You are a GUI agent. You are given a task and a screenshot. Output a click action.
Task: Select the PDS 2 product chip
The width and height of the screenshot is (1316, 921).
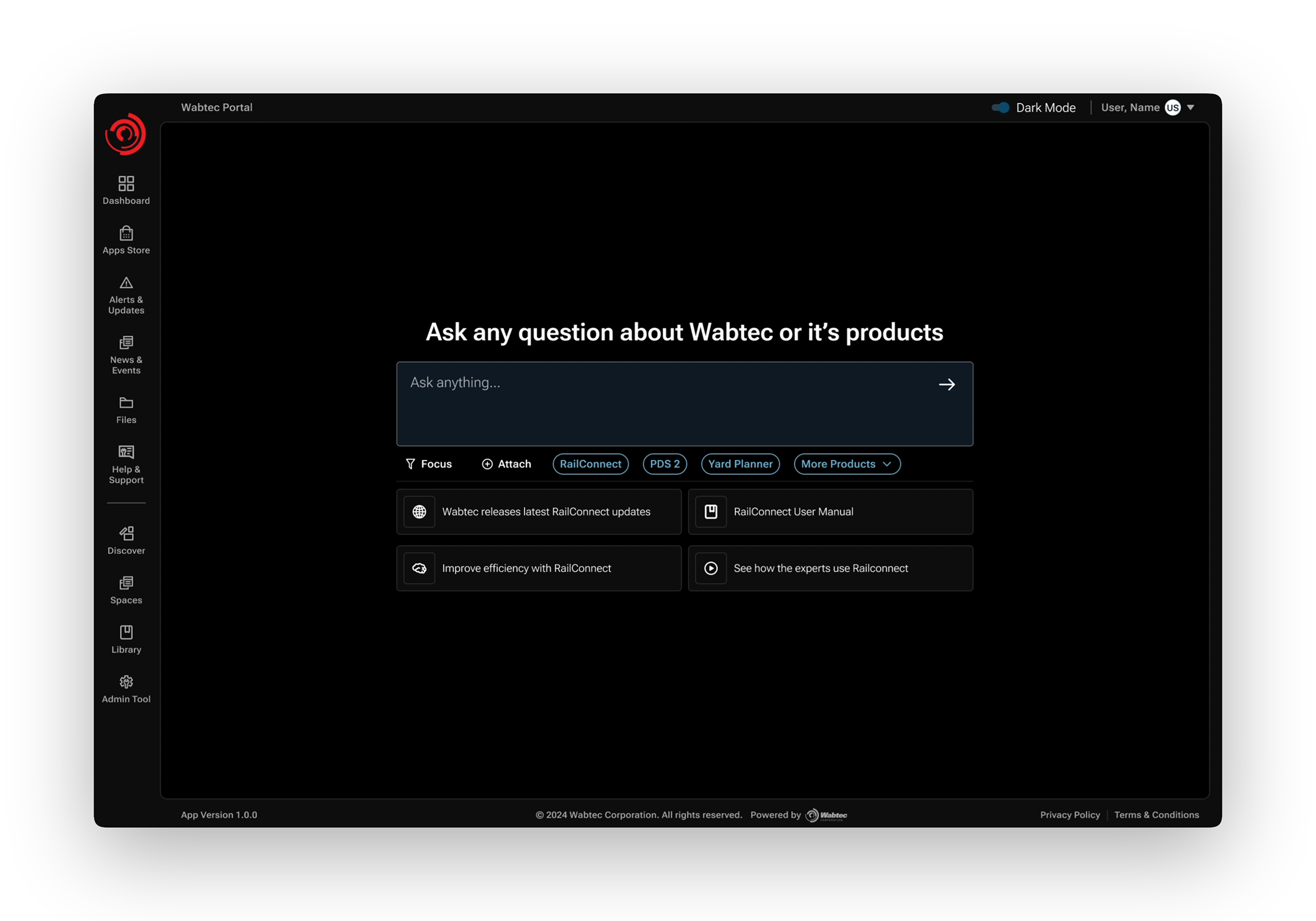665,464
